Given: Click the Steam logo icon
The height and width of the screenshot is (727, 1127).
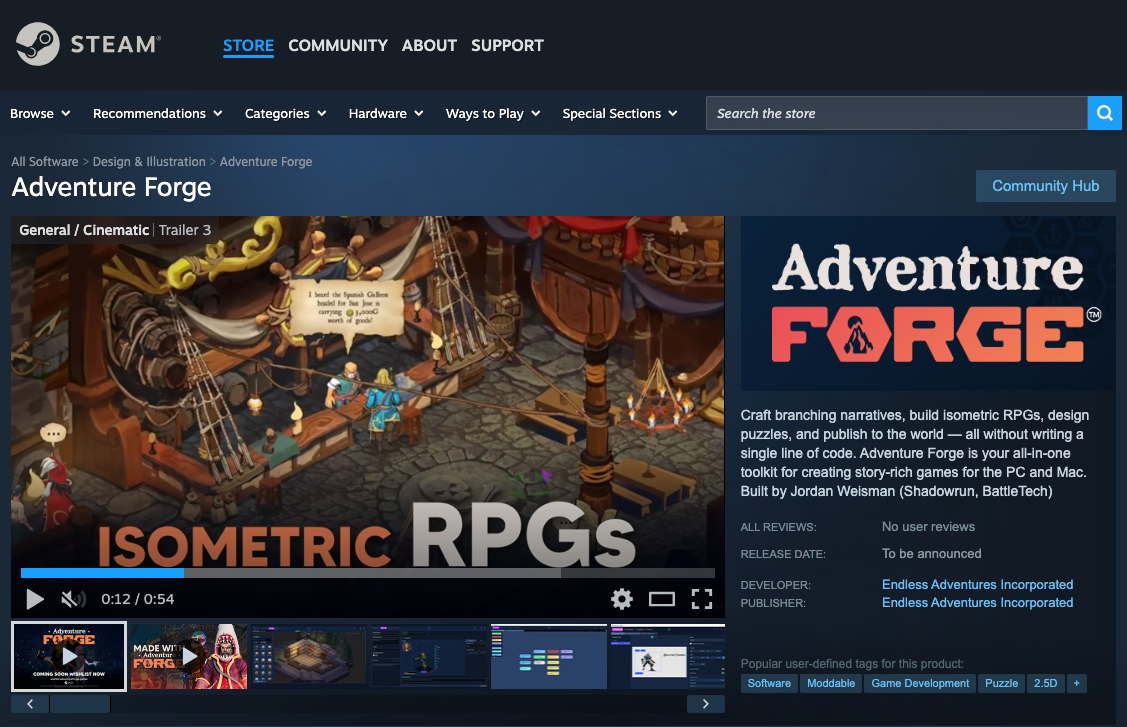Looking at the screenshot, I should 37,44.
